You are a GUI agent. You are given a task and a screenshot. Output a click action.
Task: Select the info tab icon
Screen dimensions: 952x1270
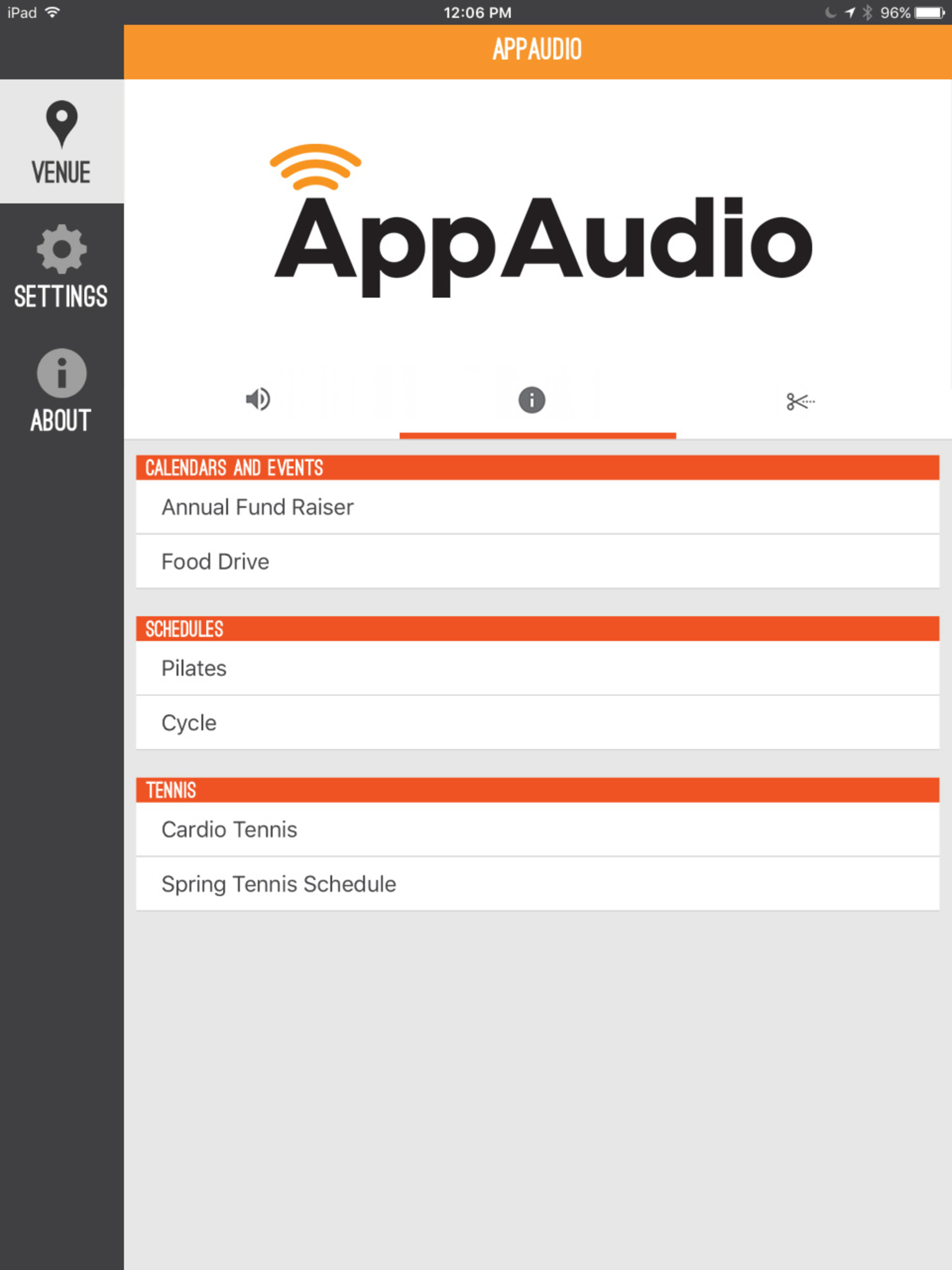[x=532, y=400]
